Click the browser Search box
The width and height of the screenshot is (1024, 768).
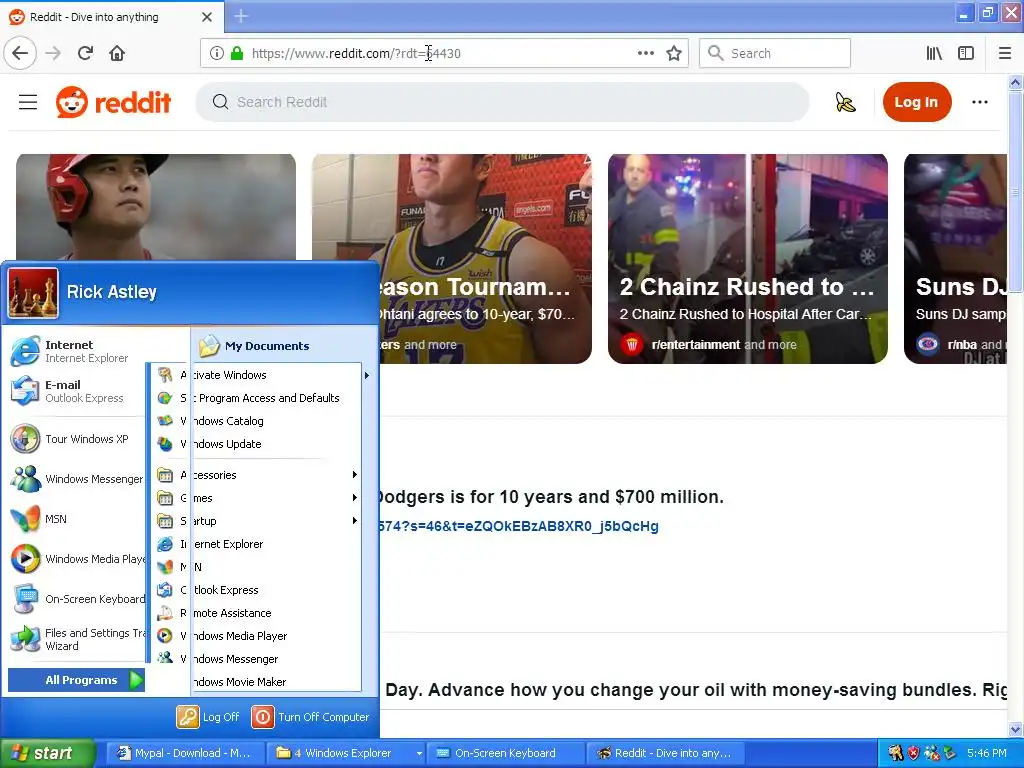(x=775, y=53)
